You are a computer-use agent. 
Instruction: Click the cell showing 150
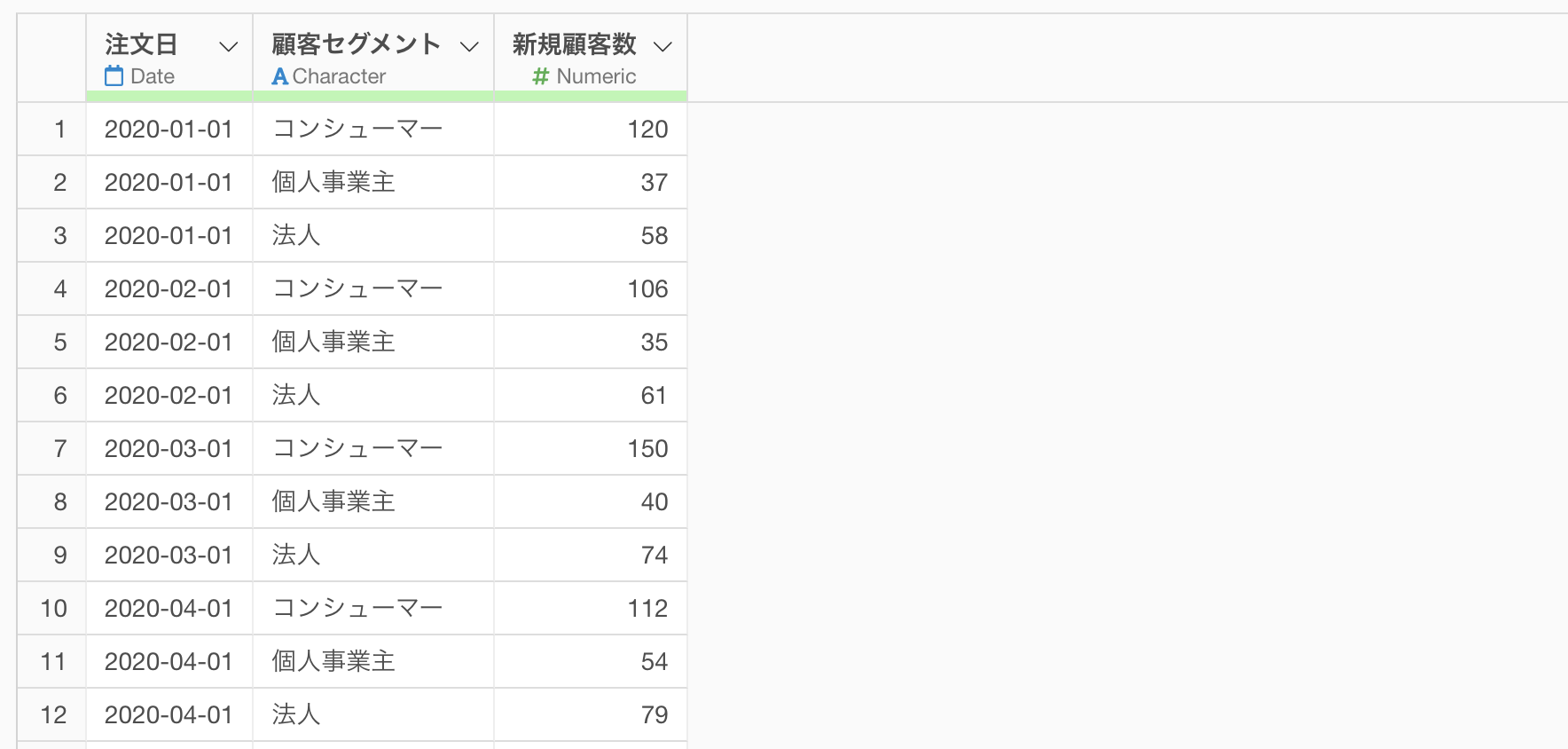pos(647,449)
